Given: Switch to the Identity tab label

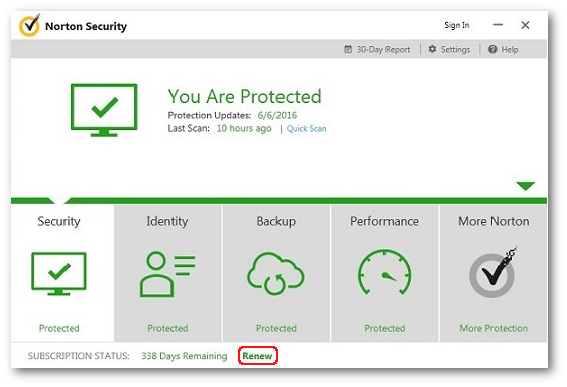Looking at the screenshot, I should (x=167, y=221).
